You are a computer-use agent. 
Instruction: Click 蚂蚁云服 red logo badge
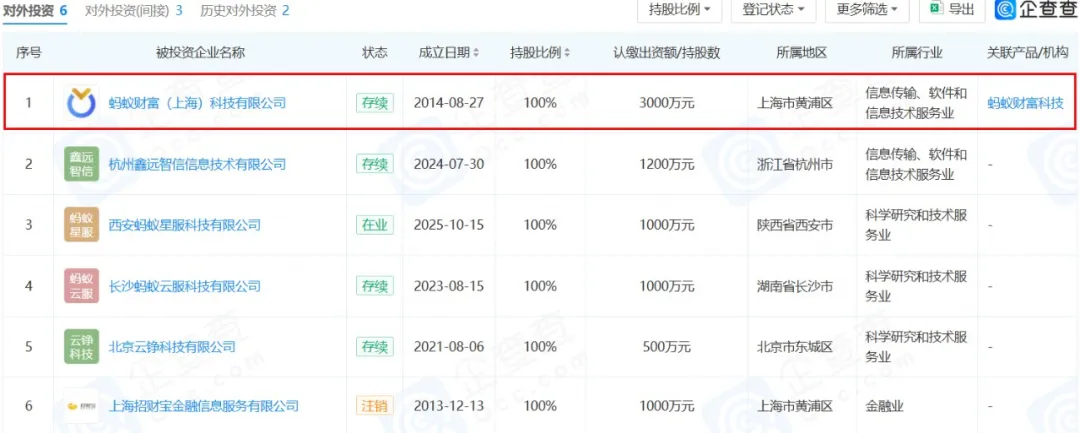click(x=81, y=286)
